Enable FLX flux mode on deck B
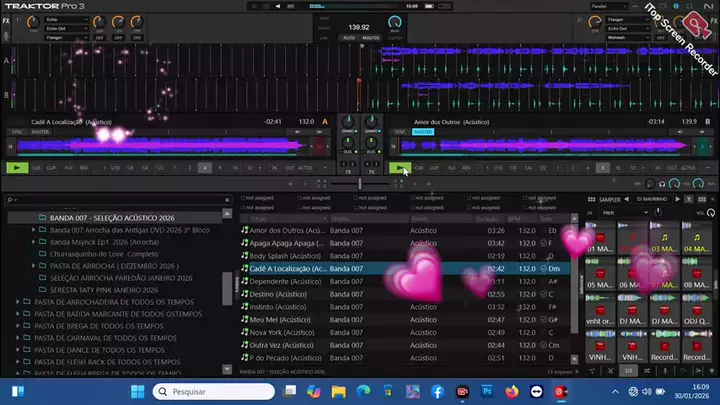 point(451,168)
